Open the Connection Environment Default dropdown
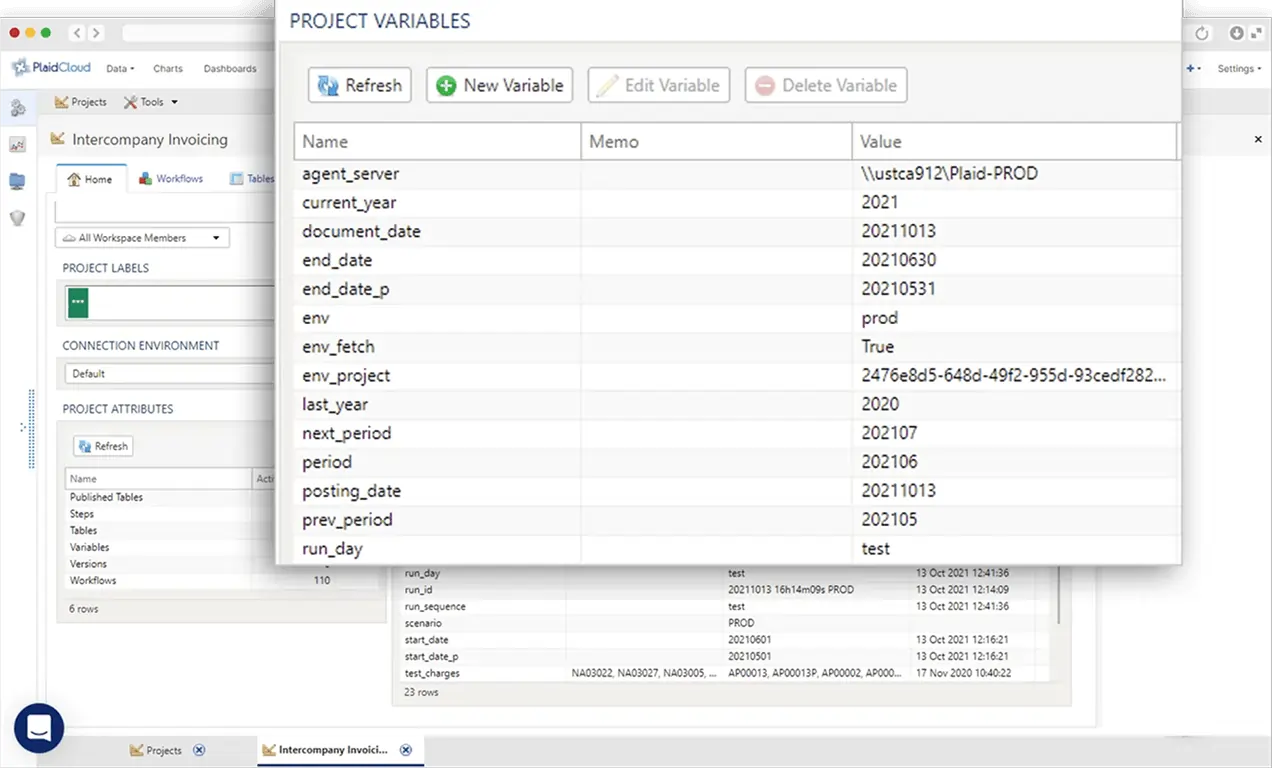1272x768 pixels. pos(169,373)
